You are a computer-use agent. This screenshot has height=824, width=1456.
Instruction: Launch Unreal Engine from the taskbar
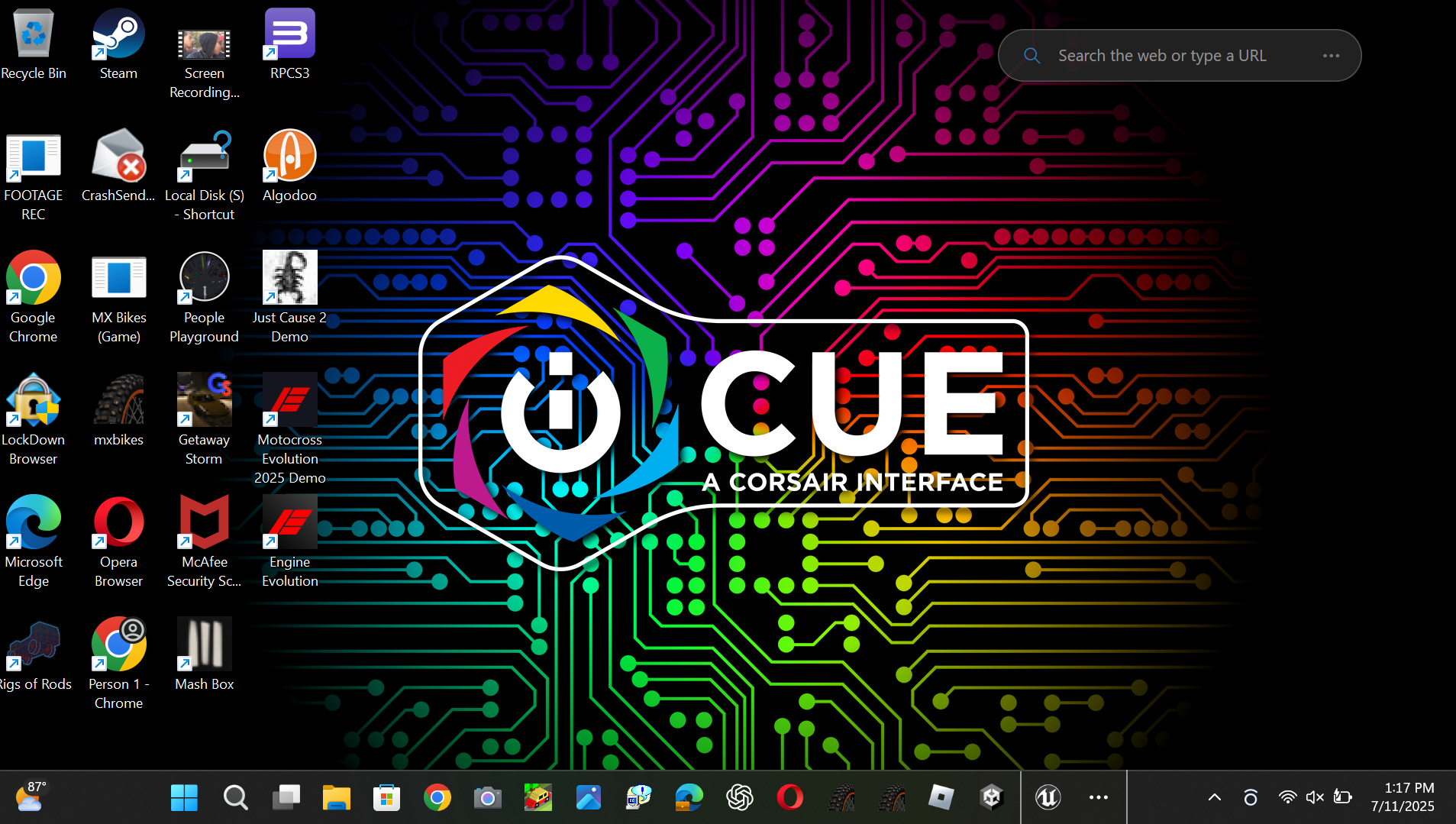pyautogui.click(x=1048, y=798)
